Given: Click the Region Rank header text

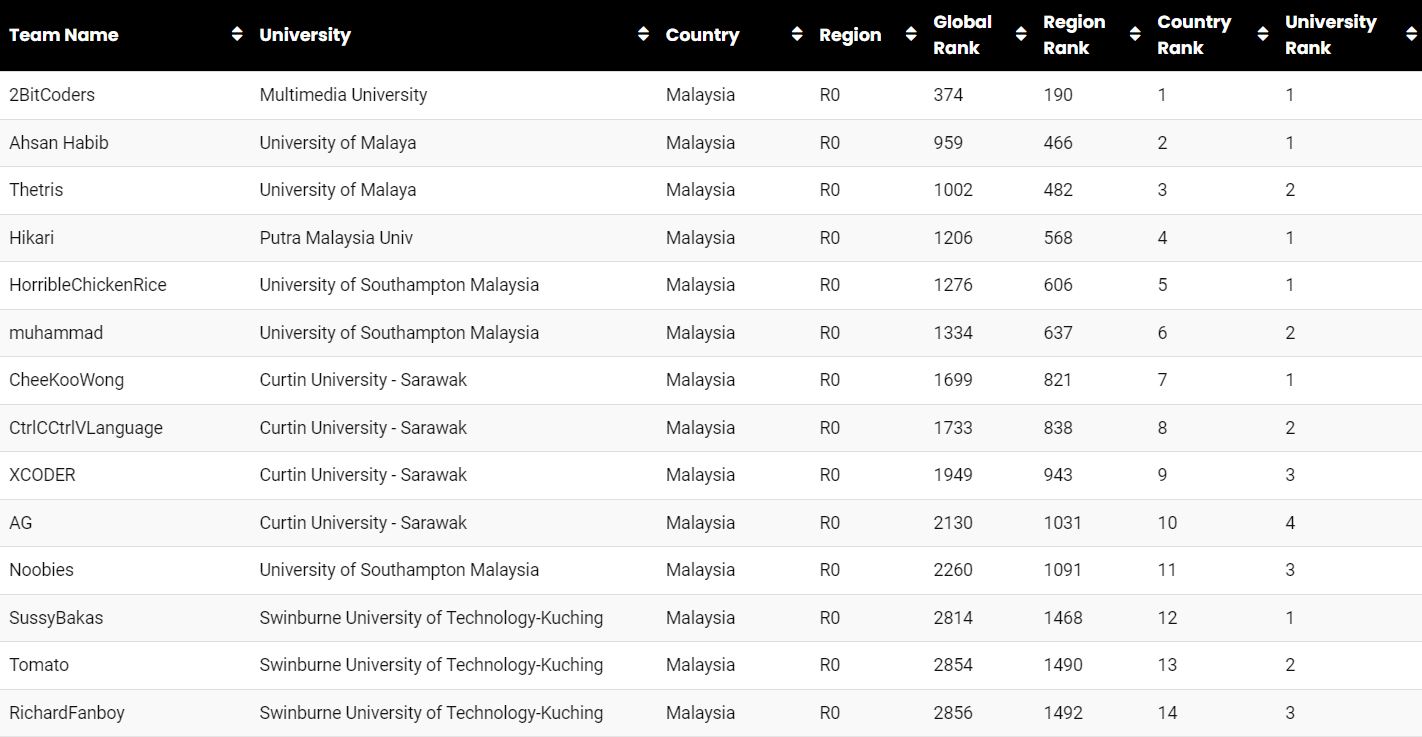Looking at the screenshot, I should click(1074, 35).
